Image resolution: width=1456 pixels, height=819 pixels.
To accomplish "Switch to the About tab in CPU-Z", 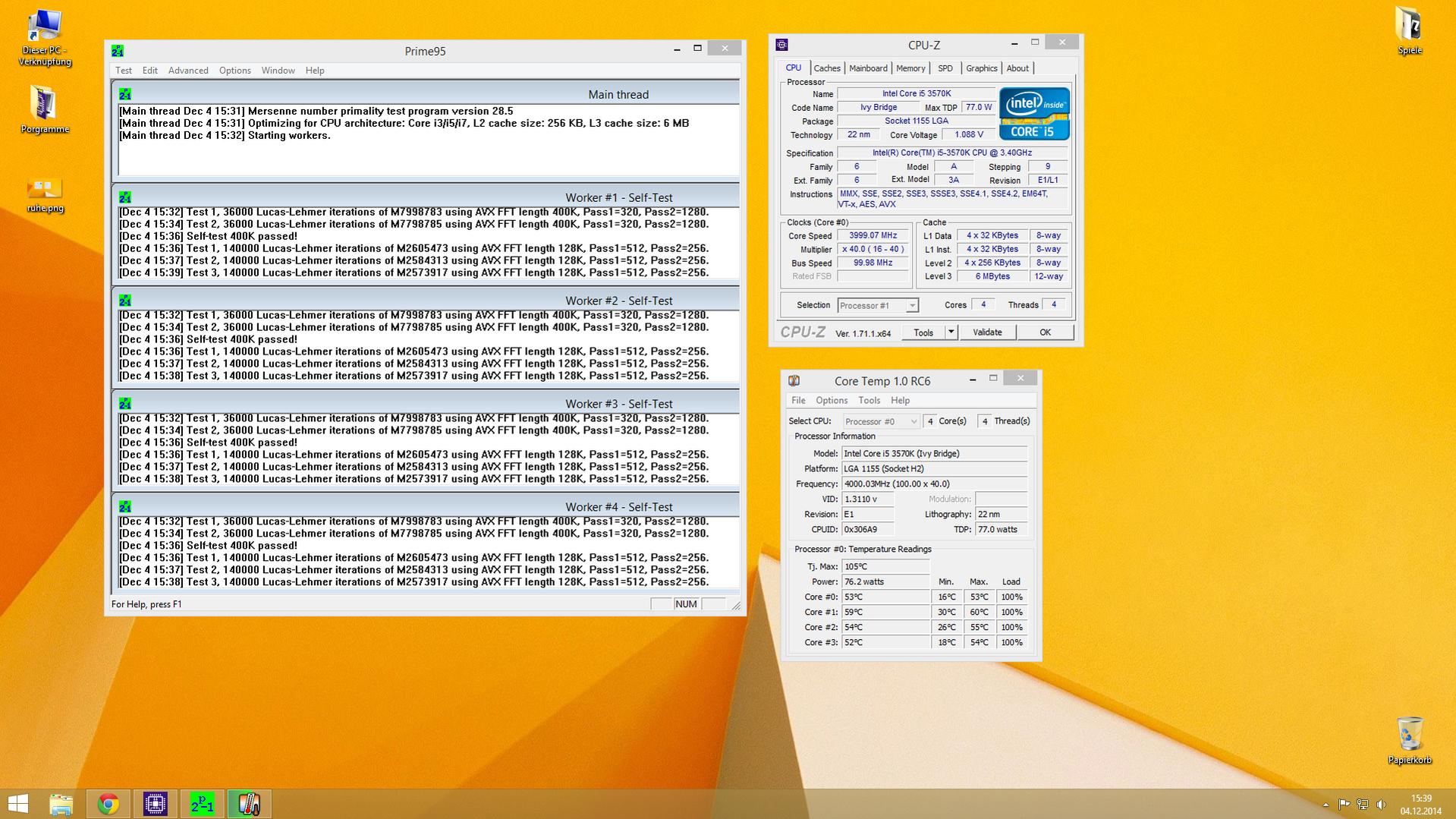I will pyautogui.click(x=1017, y=68).
